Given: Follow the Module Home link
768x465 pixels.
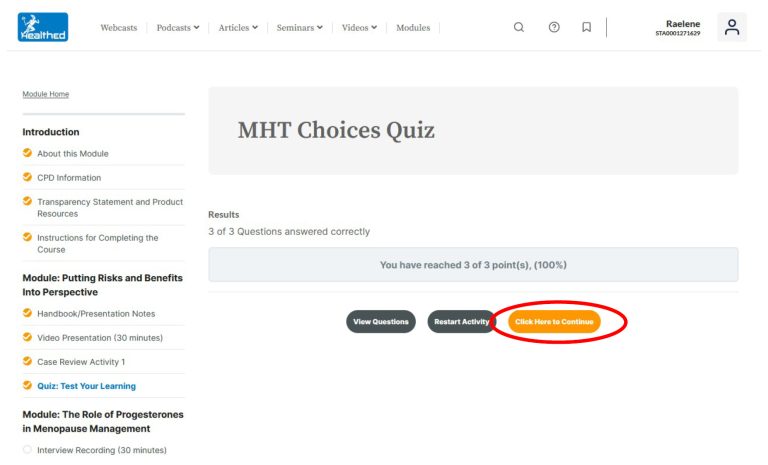Looking at the screenshot, I should [x=46, y=94].
